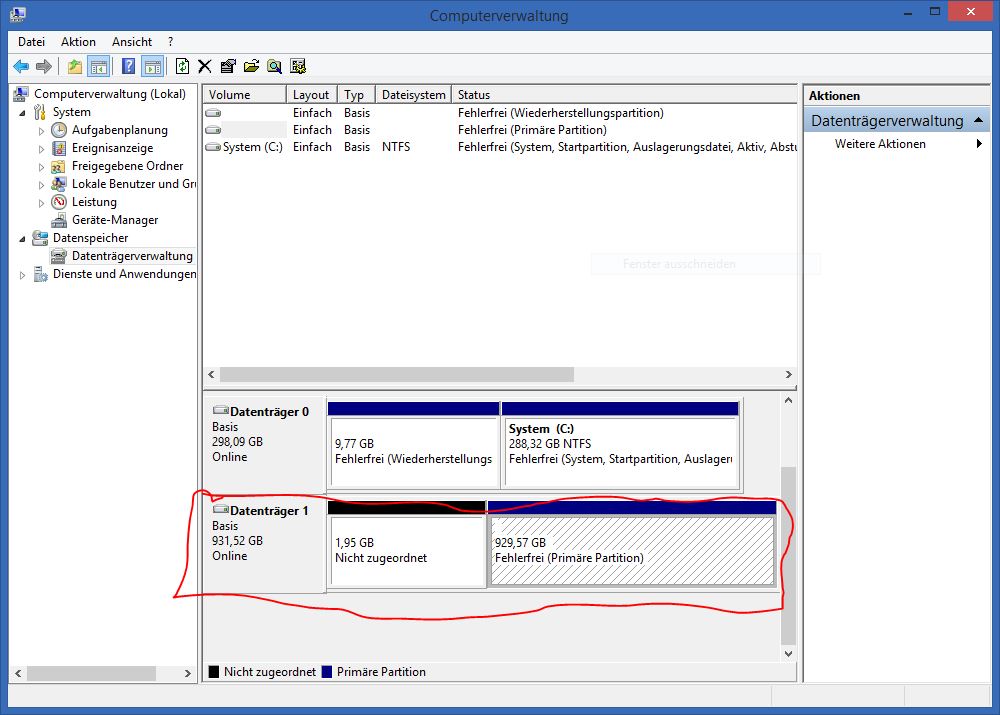Open the Datei menu
Viewport: 1000px width, 715px height.
click(x=31, y=41)
